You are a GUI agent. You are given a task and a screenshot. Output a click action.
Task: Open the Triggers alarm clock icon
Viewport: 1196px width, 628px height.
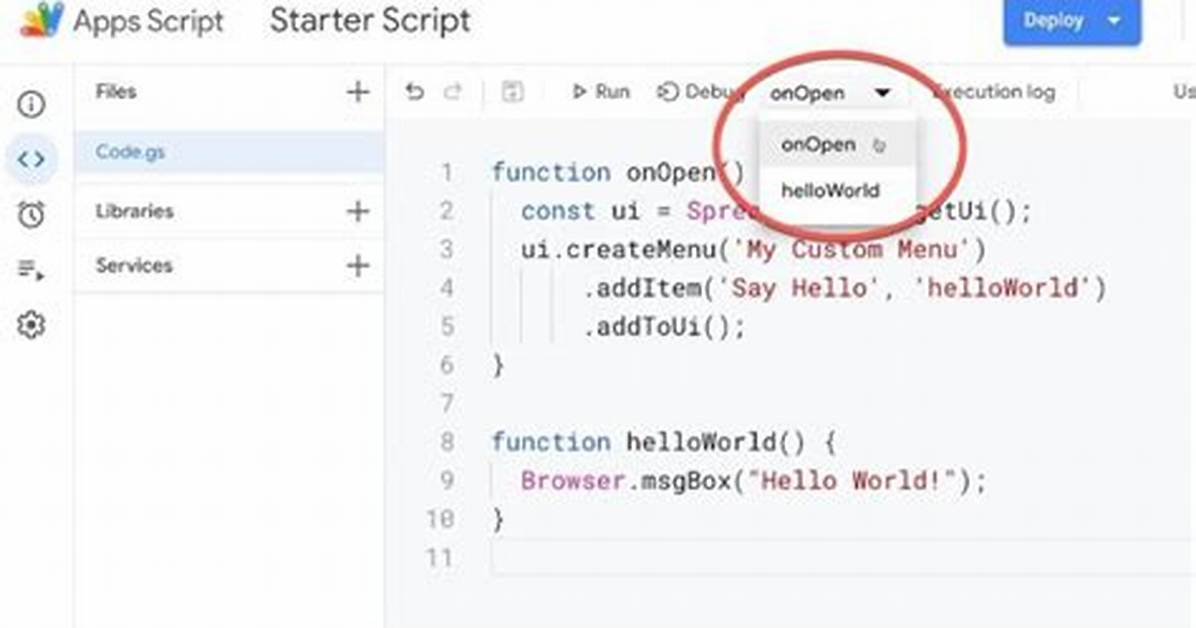coord(31,214)
